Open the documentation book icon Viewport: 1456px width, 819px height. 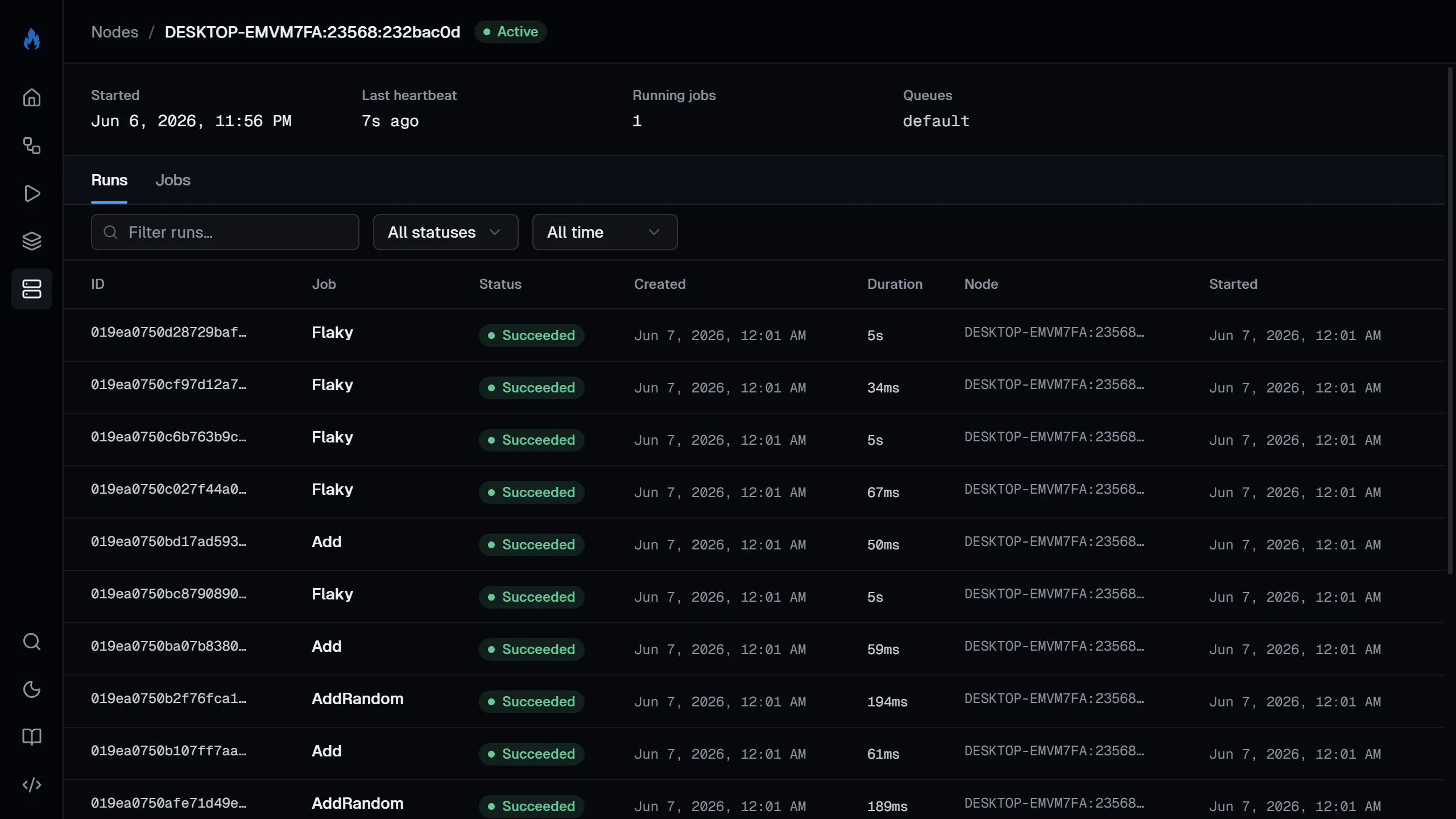[32, 737]
